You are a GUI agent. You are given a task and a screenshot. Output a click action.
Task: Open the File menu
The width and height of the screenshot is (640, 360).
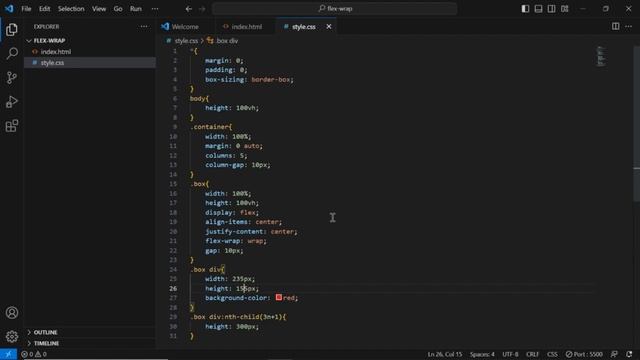(26, 9)
